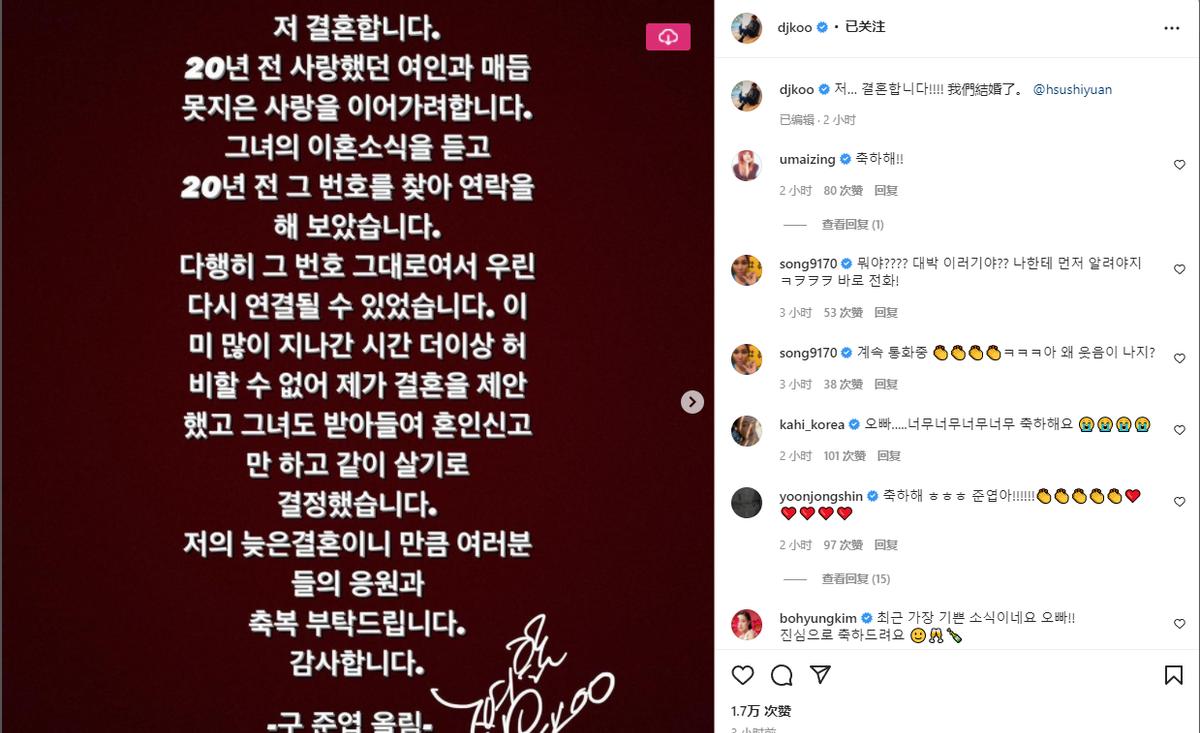
Task: Reply to kahi_korea's comment via 回复
Action: coord(888,456)
